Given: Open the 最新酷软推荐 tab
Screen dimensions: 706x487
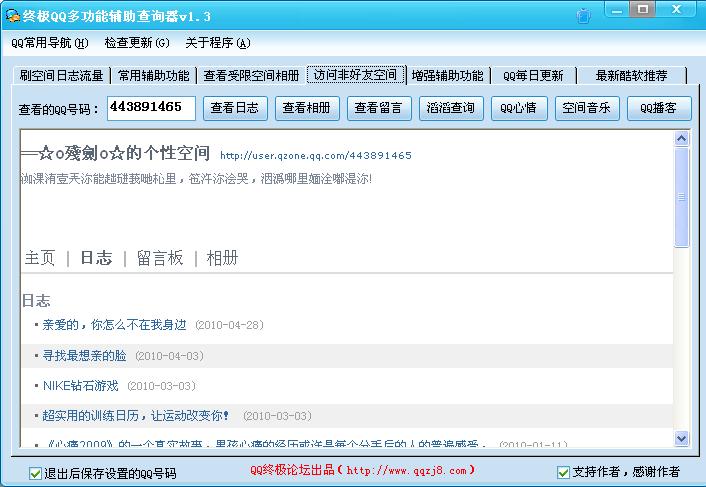Looking at the screenshot, I should pos(632,75).
